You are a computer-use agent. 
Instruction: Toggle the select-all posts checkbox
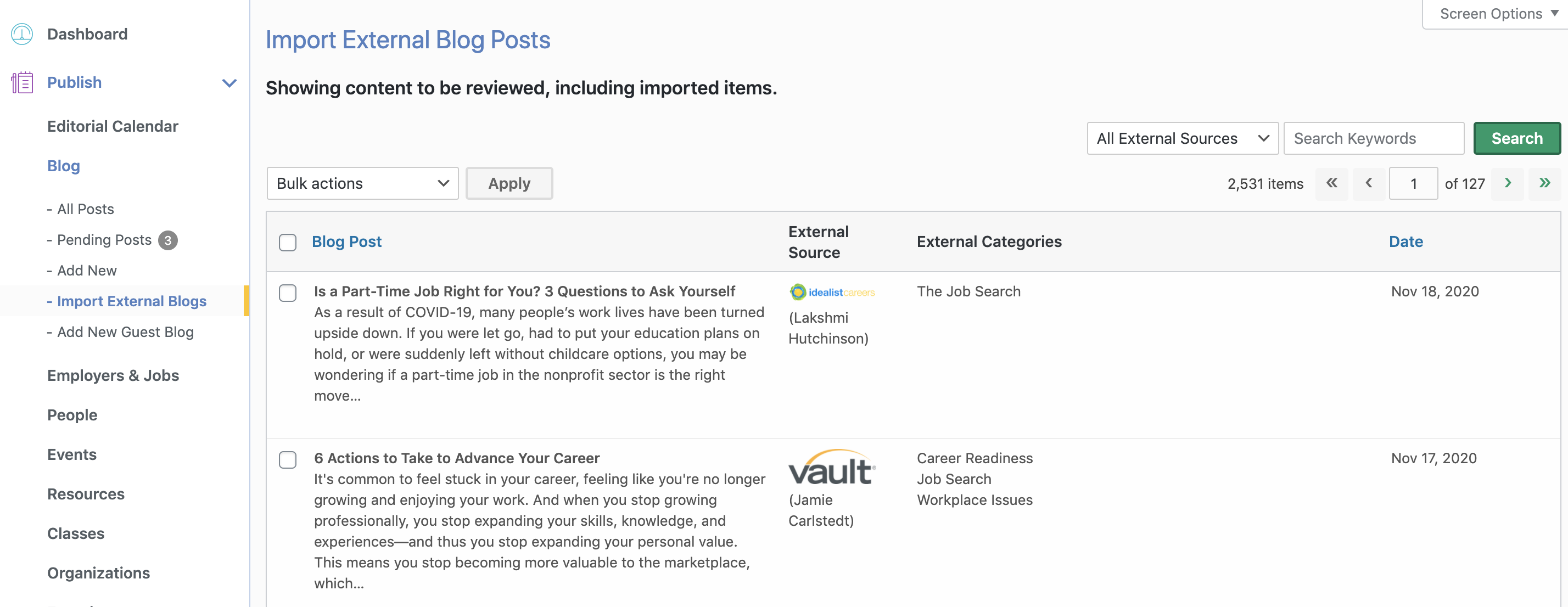287,243
